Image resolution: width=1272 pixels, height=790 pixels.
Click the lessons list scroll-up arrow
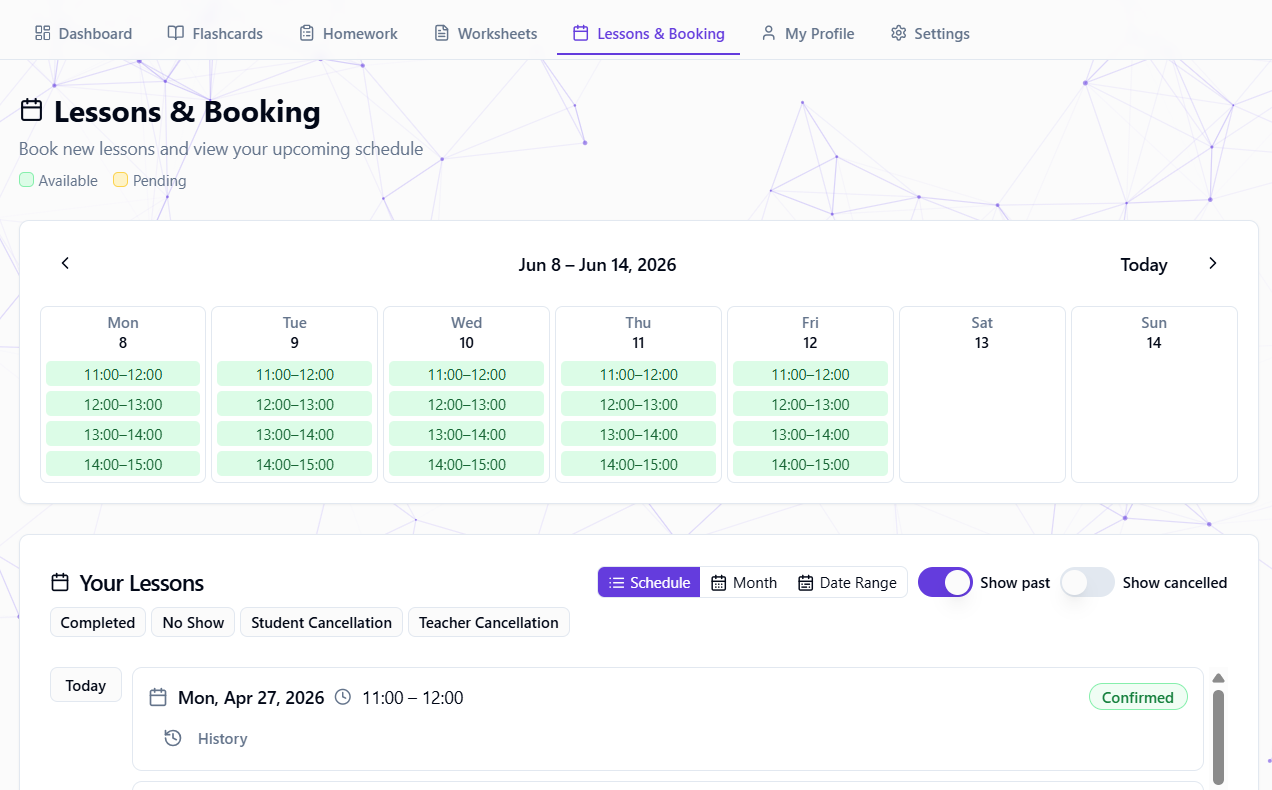1218,677
